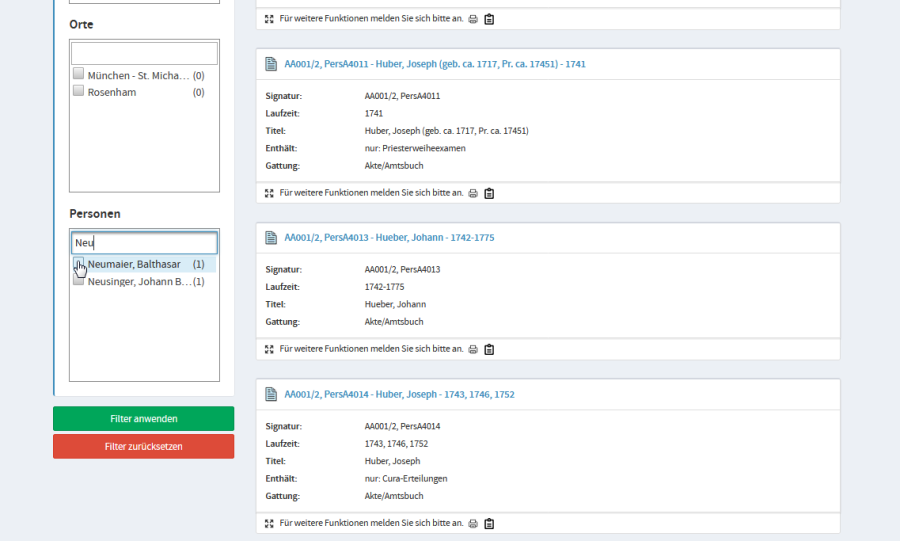
Task: Enable the München - St. Michael checkbox
Action: (78, 74)
